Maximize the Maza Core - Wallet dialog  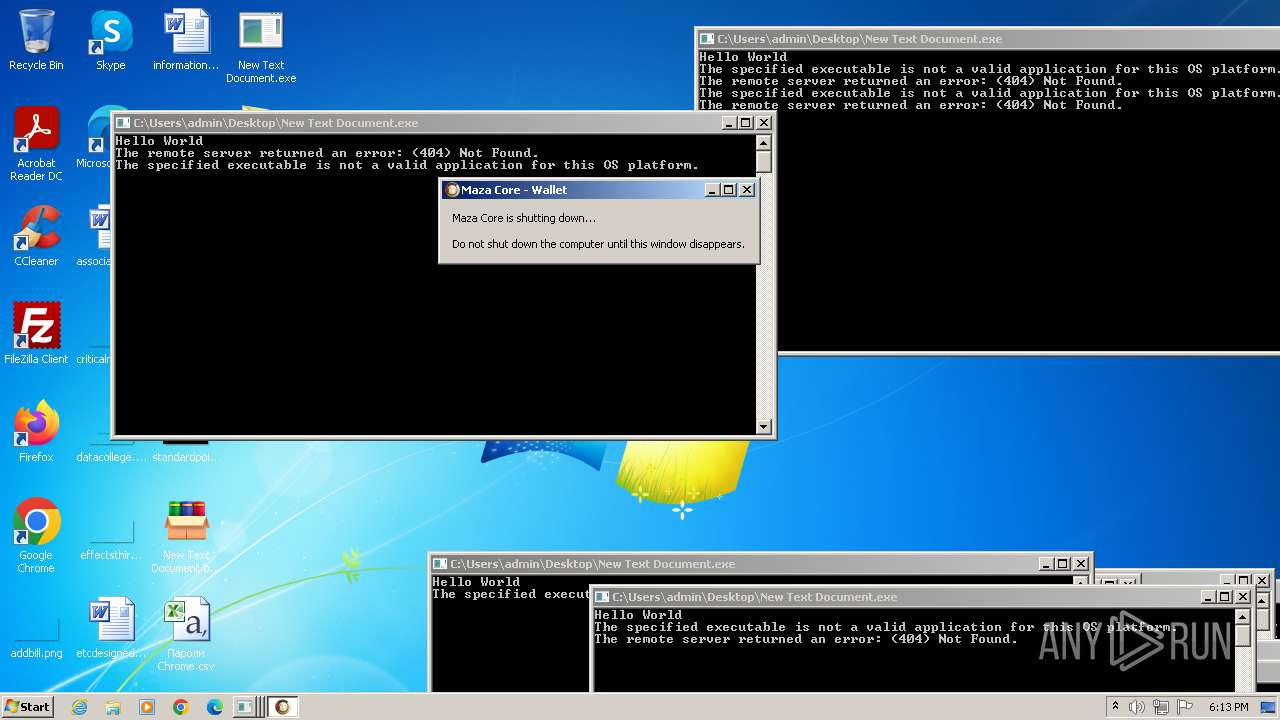click(x=729, y=190)
